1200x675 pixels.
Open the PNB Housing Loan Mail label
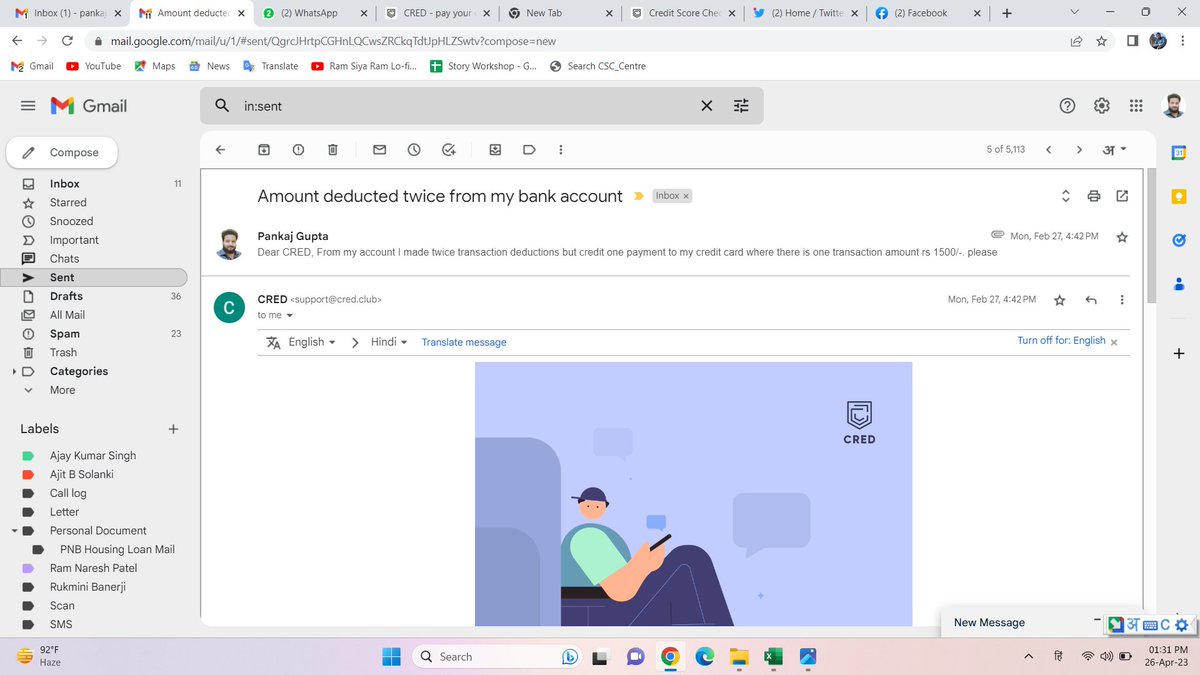pyautogui.click(x=117, y=549)
